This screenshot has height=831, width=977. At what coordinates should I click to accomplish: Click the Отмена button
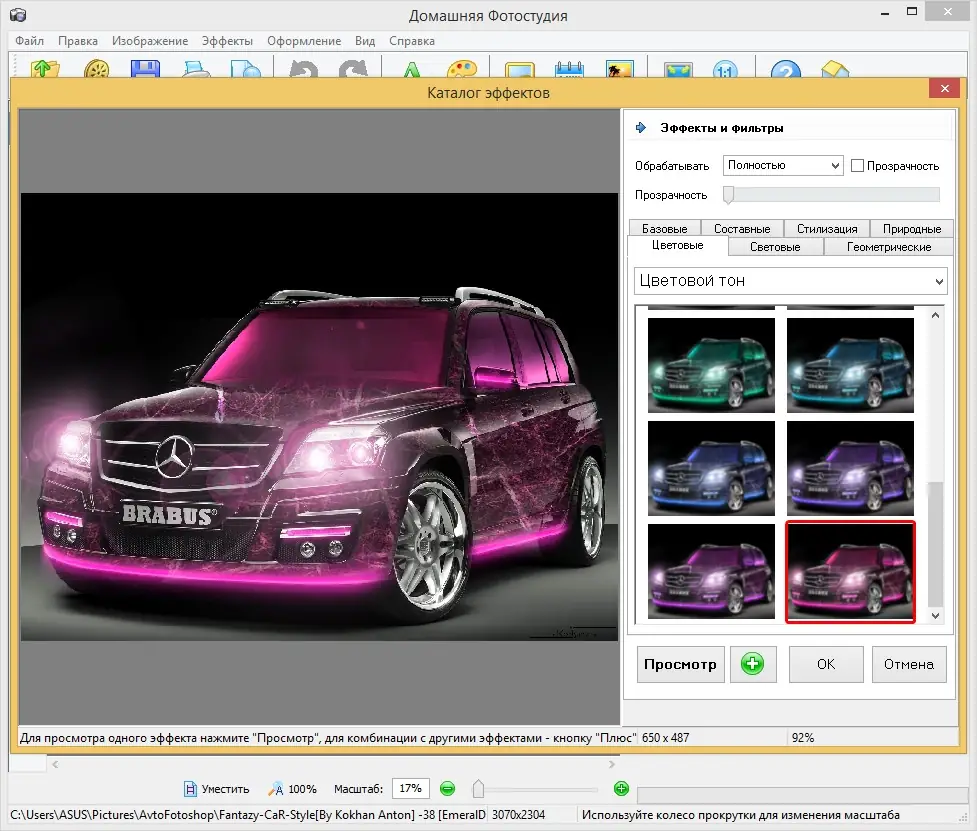coord(909,664)
